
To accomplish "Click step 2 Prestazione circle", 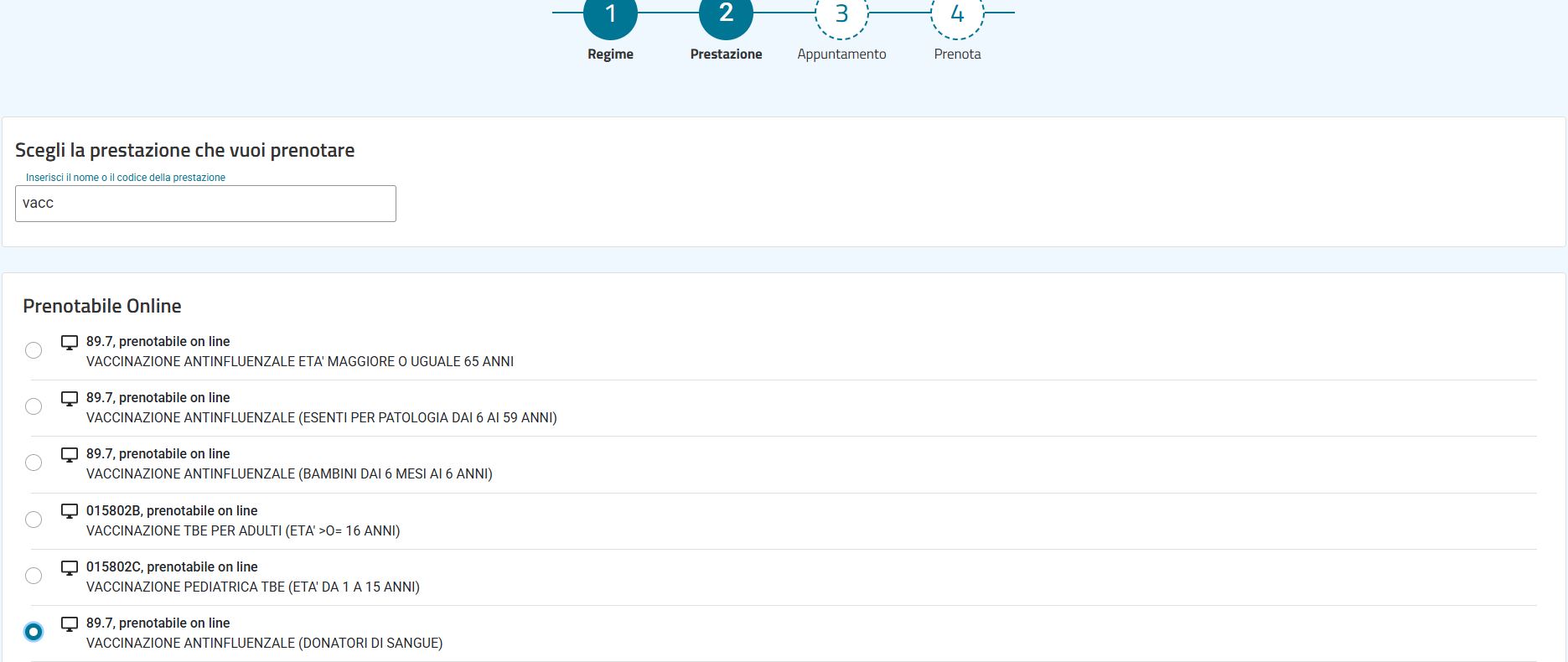I will click(726, 15).
